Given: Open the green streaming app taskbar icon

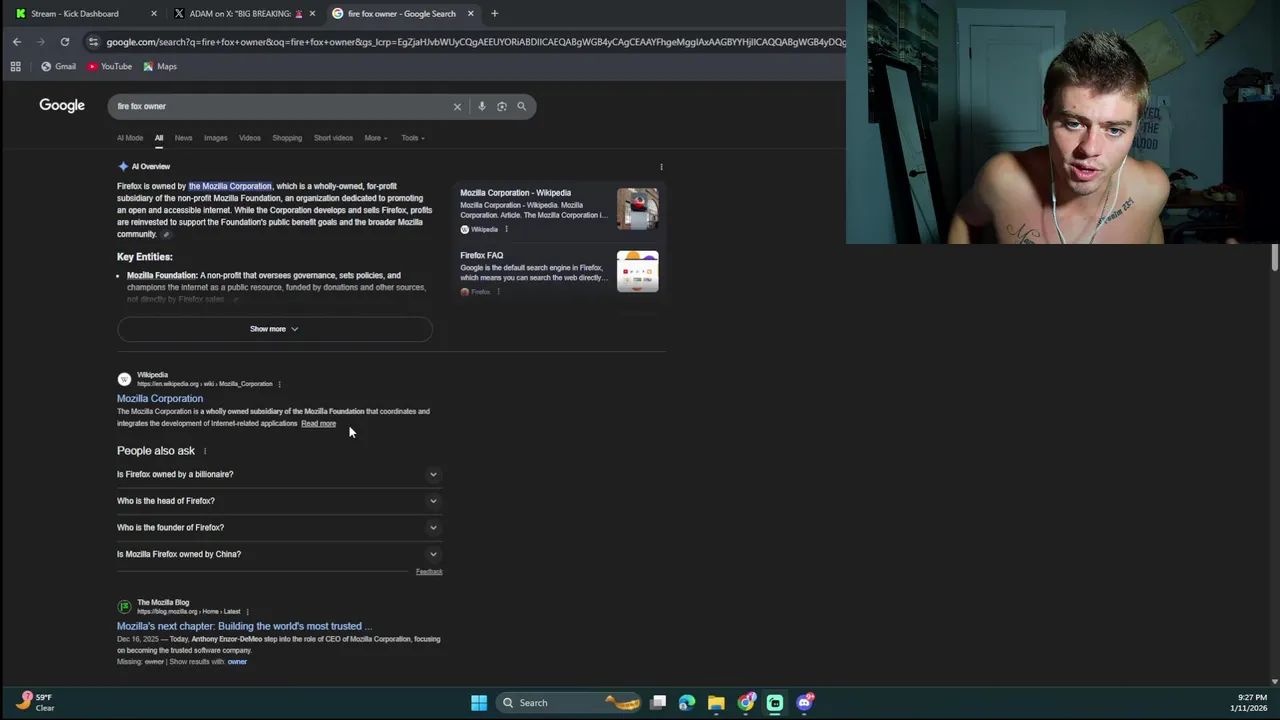Looking at the screenshot, I should [x=775, y=702].
